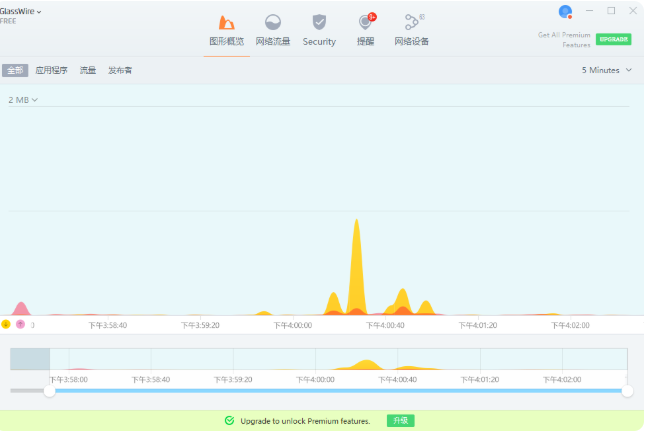Click the green checkmark upgrade icon
Viewport: 649px width, 431px height.
click(230, 421)
